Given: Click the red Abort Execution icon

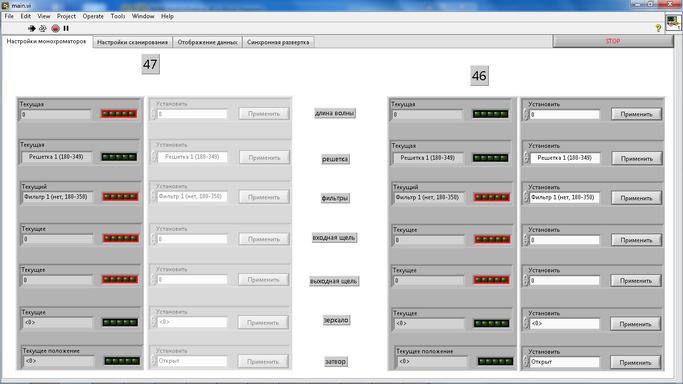Looking at the screenshot, I should click(55, 28).
